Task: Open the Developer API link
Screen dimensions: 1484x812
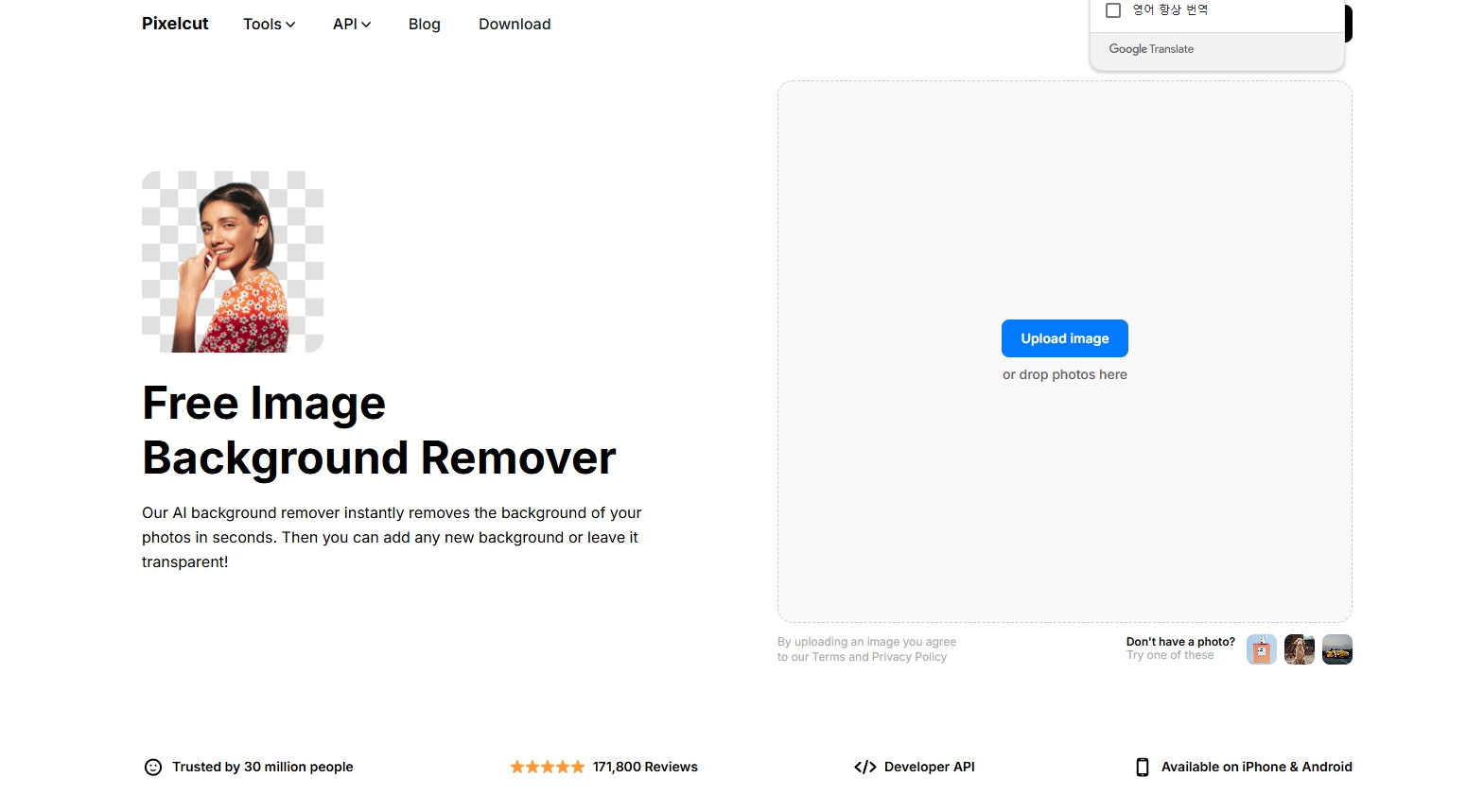Action: (x=929, y=767)
